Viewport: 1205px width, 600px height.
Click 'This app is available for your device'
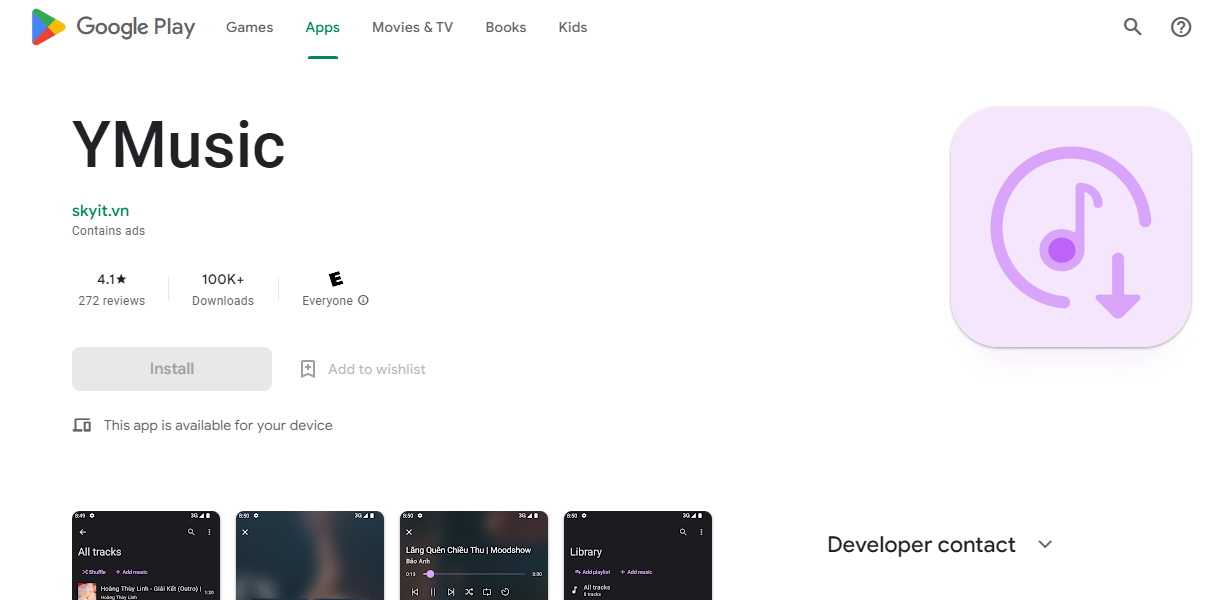point(218,425)
